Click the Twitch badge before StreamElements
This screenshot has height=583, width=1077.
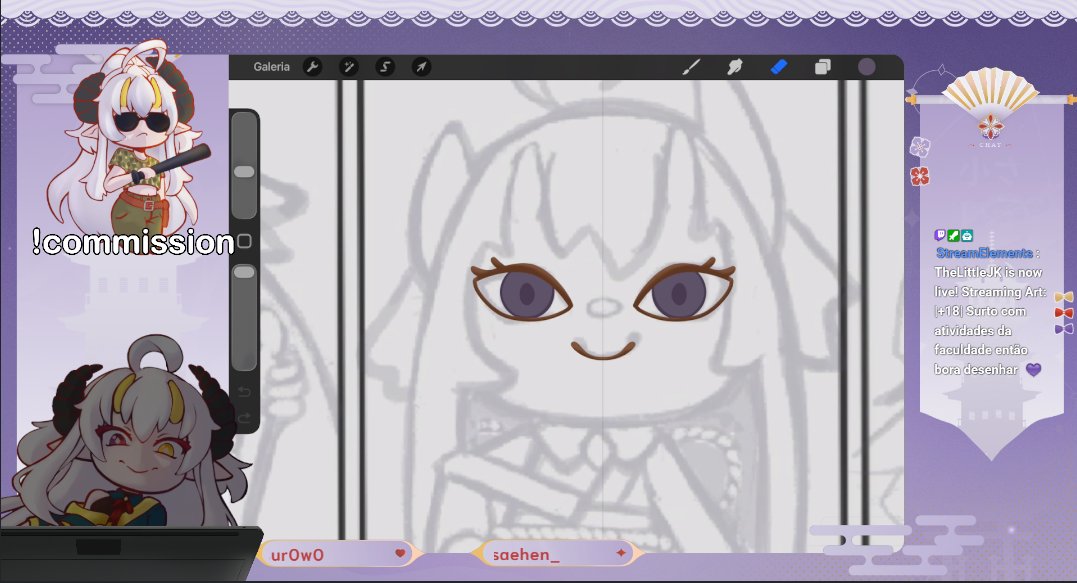click(940, 235)
